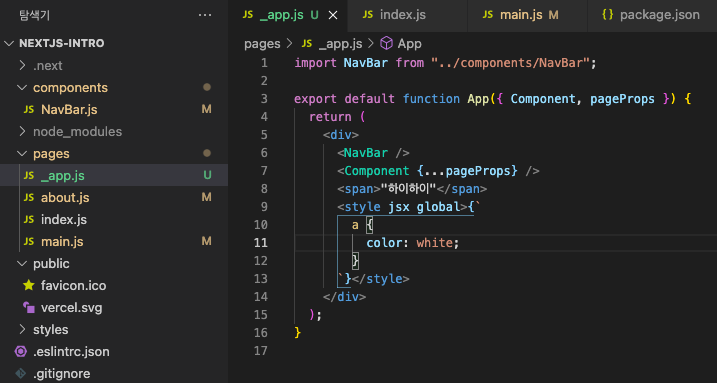Click the pages breadcrumb segment
The width and height of the screenshot is (717, 383).
click(x=262, y=44)
